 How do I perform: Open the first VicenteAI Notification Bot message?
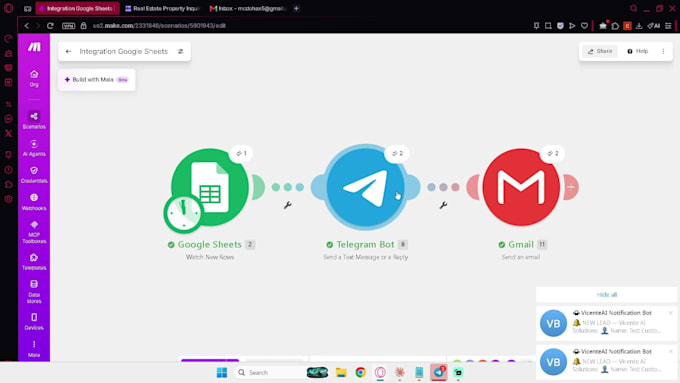(606, 323)
